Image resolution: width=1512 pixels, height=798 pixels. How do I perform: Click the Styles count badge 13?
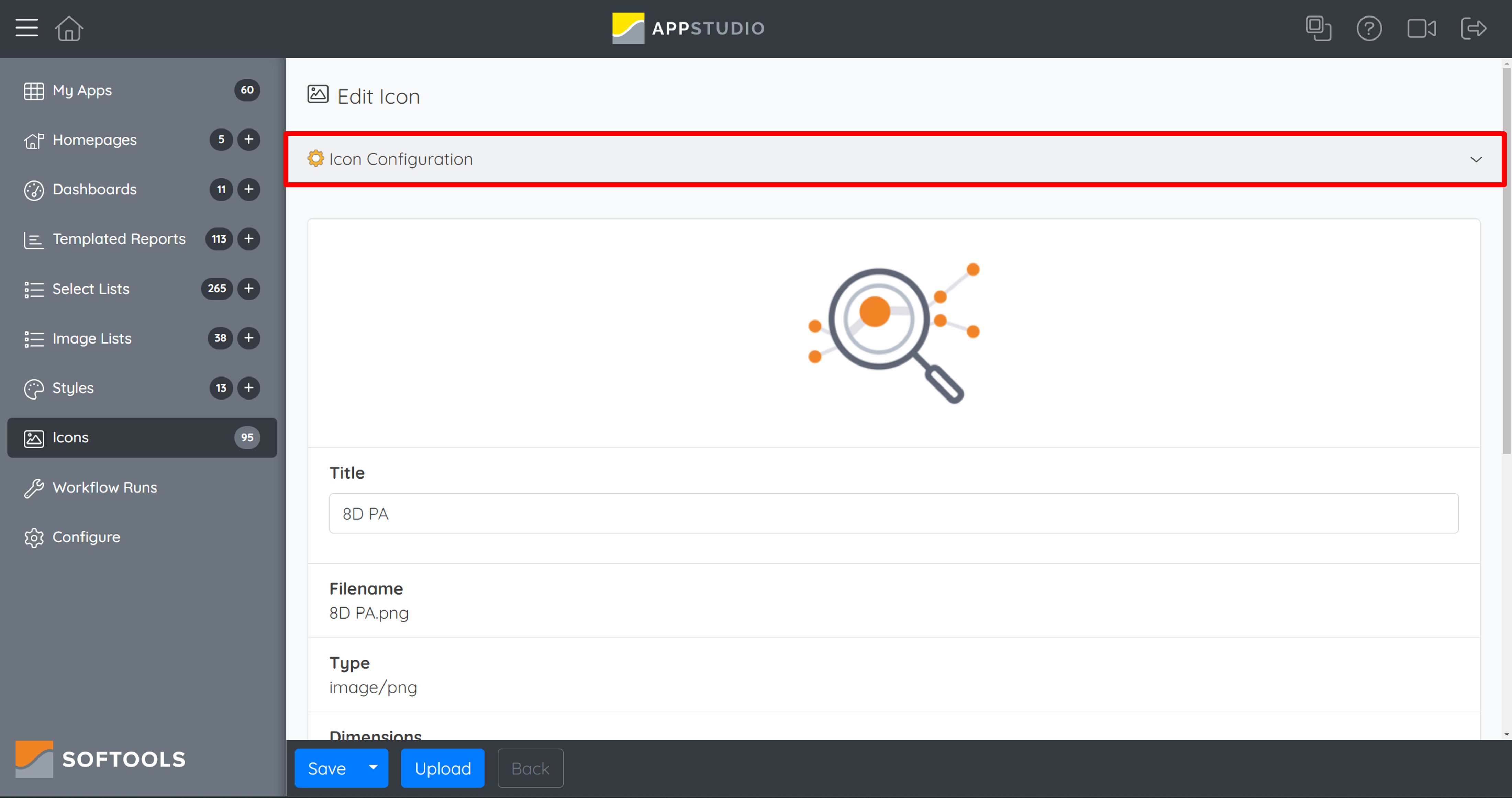(x=221, y=388)
